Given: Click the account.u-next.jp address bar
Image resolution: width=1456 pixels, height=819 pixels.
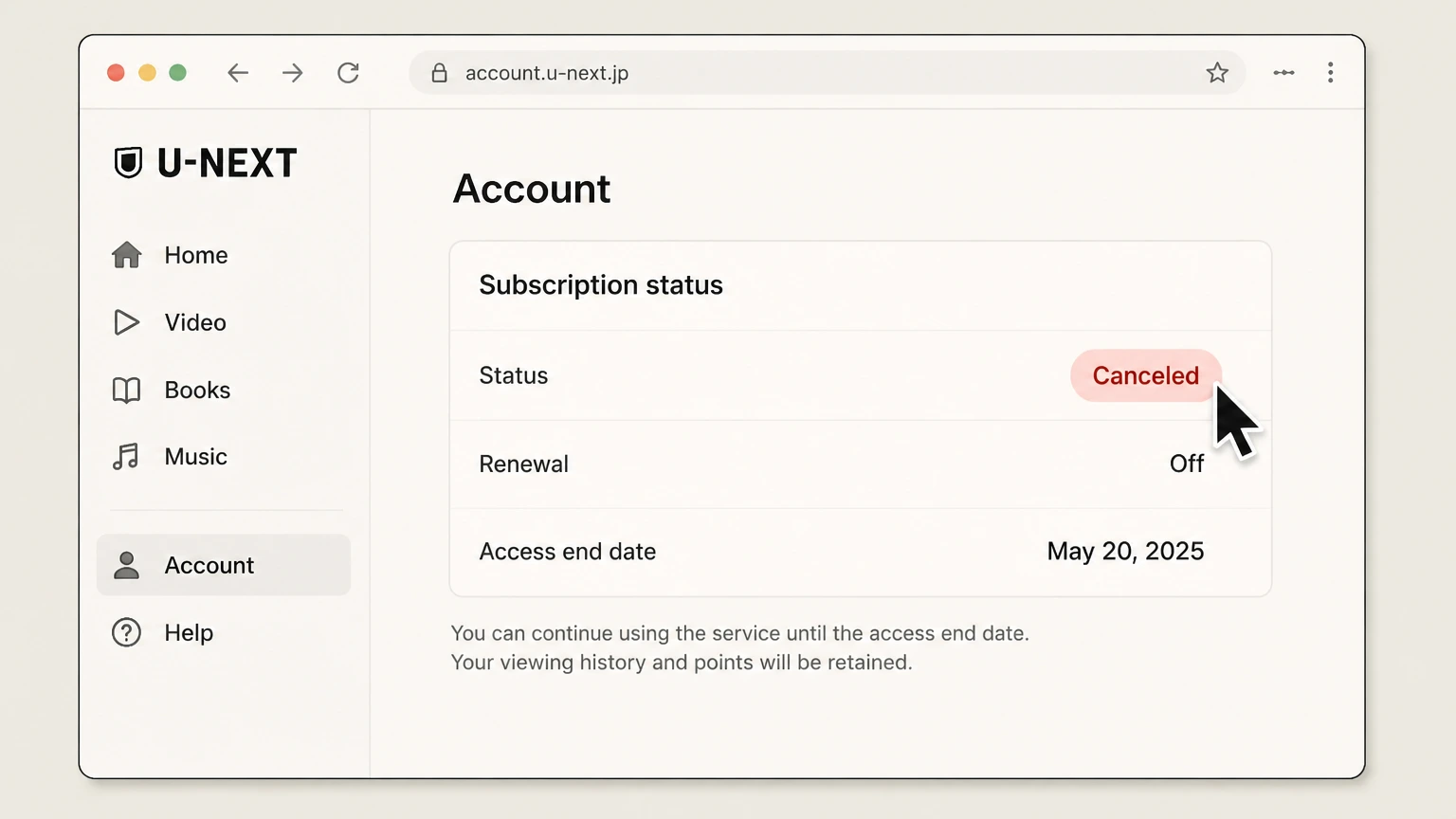Looking at the screenshot, I should [x=828, y=73].
